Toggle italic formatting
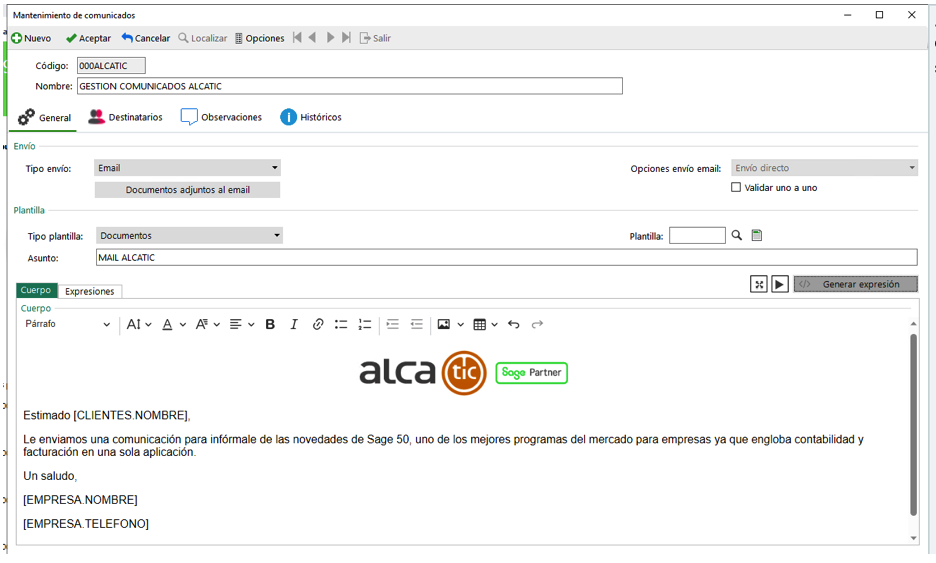This screenshot has width=936, height=563. pos(294,324)
